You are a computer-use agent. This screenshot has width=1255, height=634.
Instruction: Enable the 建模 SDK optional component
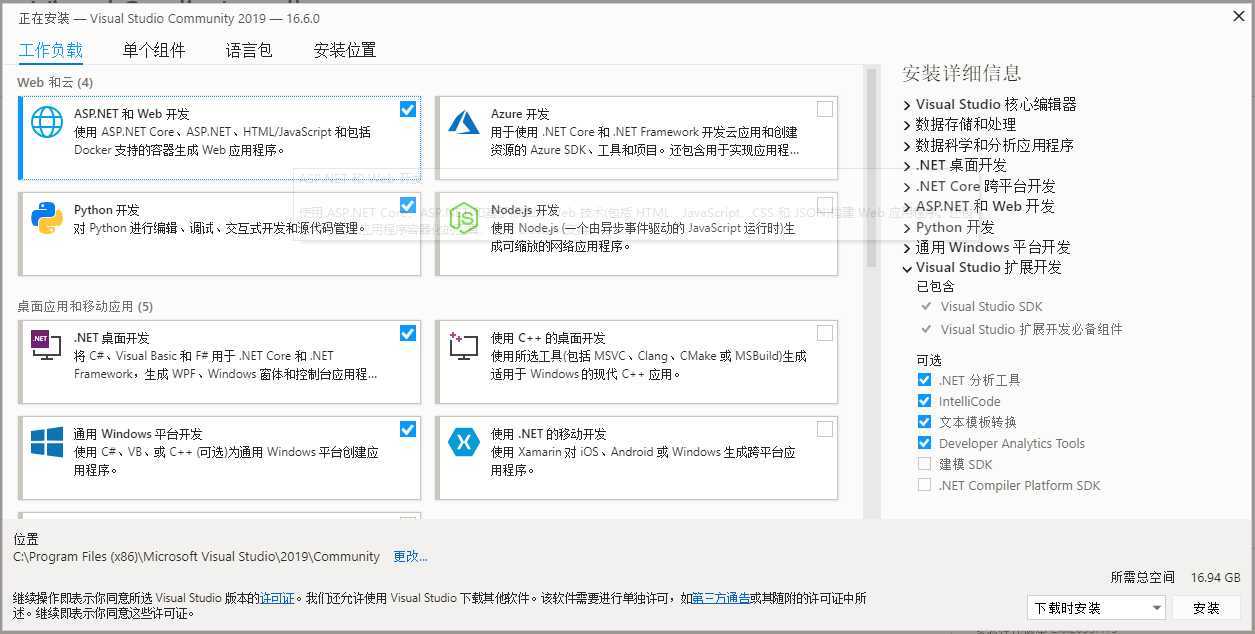pyautogui.click(x=924, y=464)
